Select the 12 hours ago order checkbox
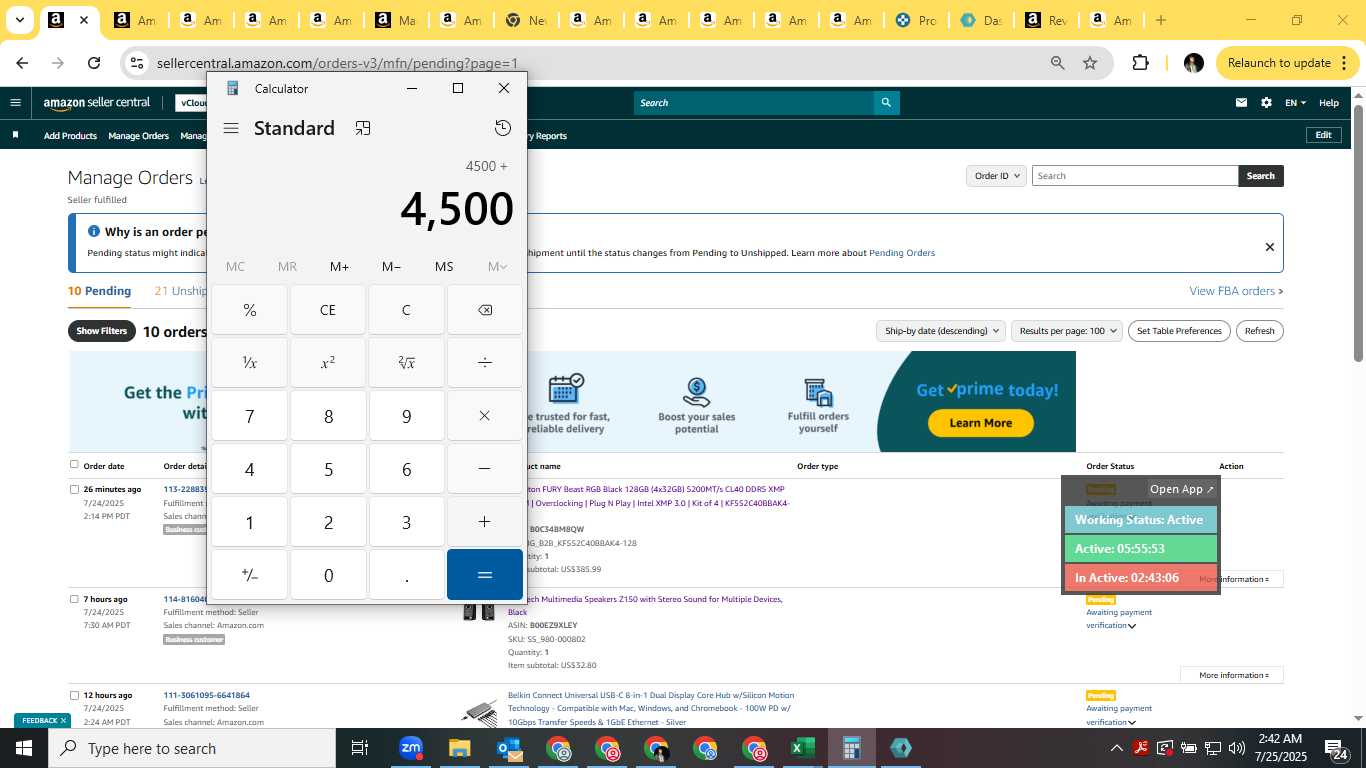The height and width of the screenshot is (768, 1366). point(74,695)
